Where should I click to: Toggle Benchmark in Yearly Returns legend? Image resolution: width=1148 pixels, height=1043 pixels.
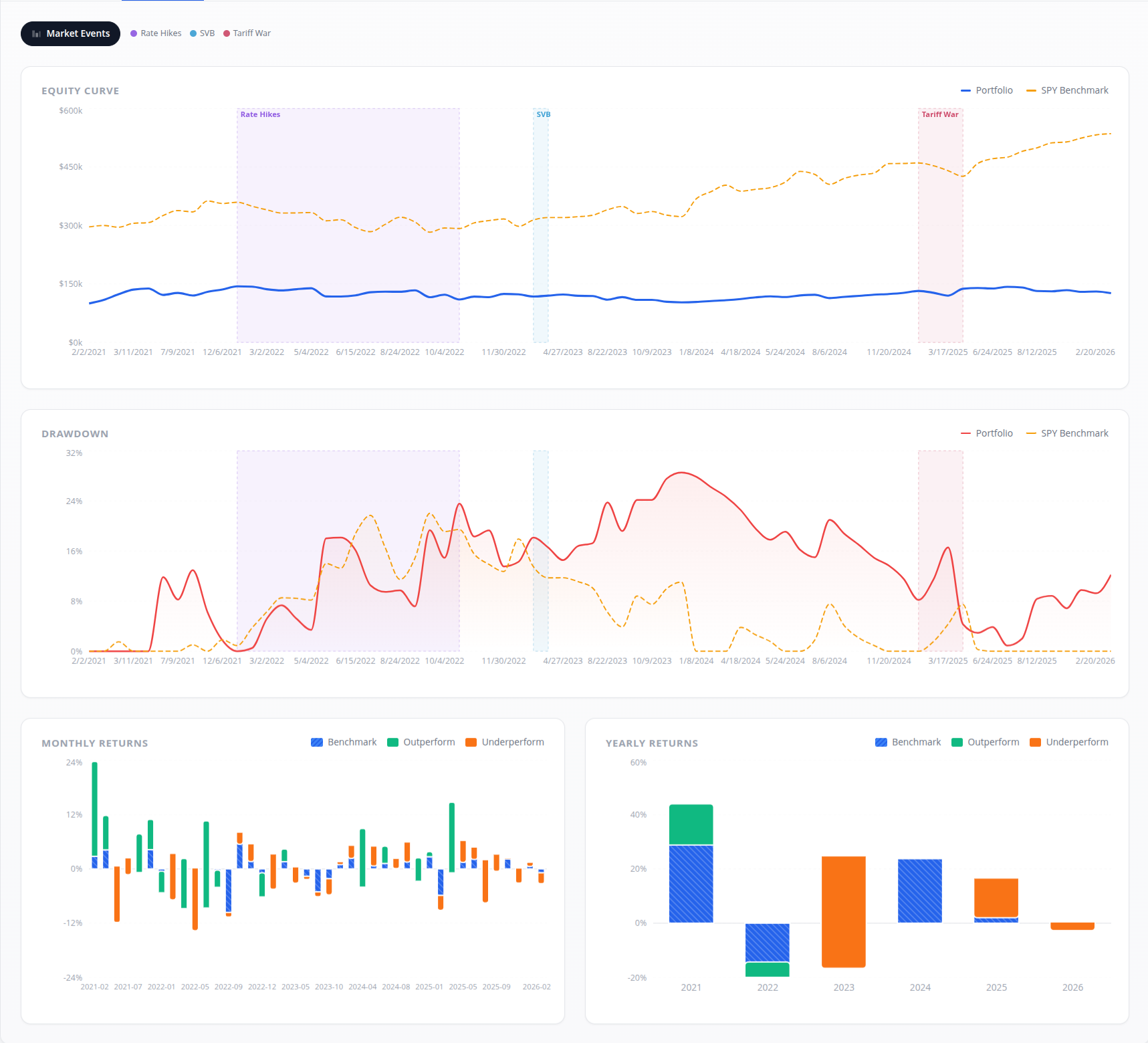click(x=908, y=742)
